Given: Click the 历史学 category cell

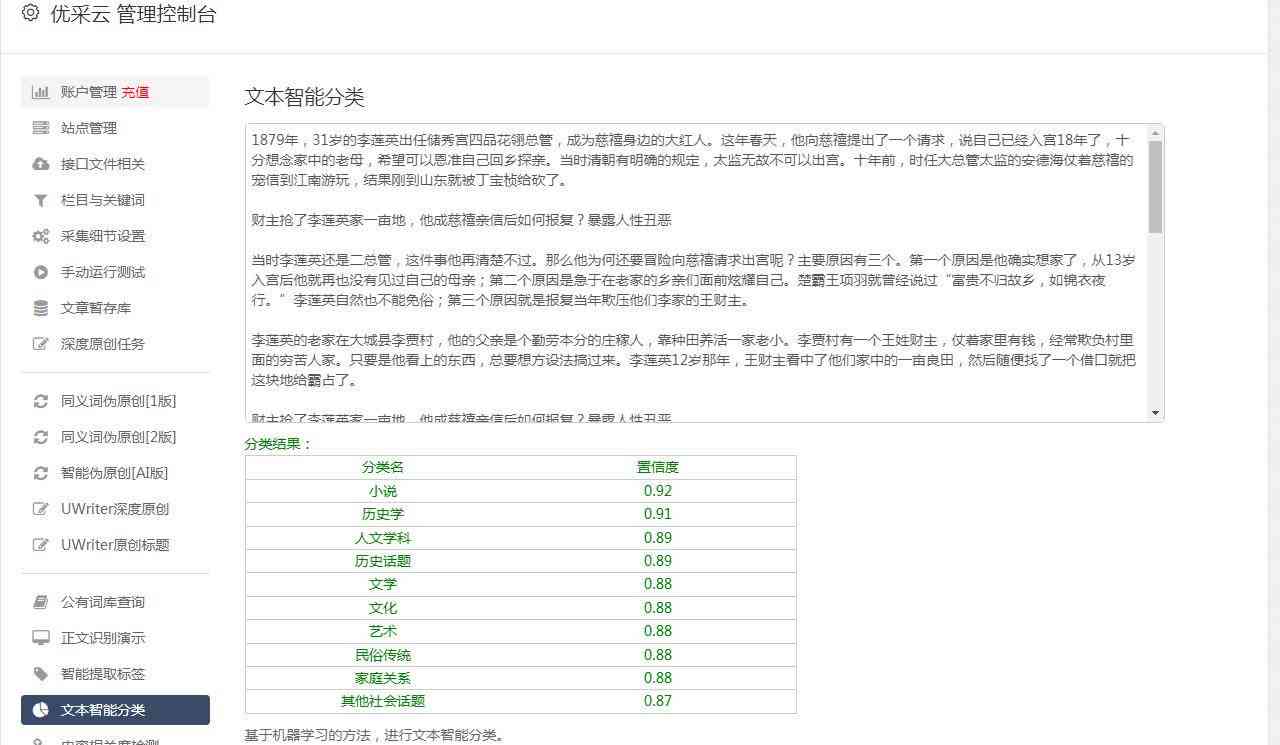Looking at the screenshot, I should click(x=383, y=514).
